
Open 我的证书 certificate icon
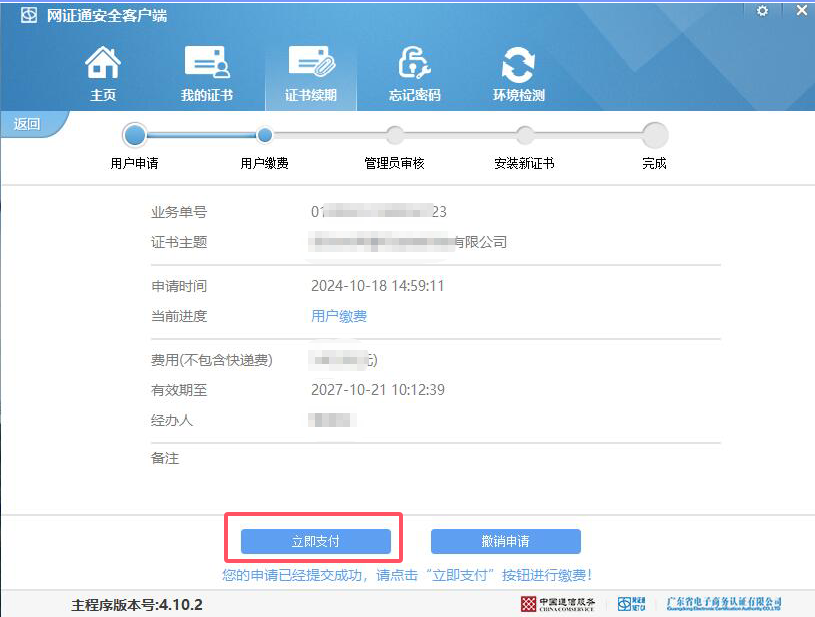(x=207, y=64)
